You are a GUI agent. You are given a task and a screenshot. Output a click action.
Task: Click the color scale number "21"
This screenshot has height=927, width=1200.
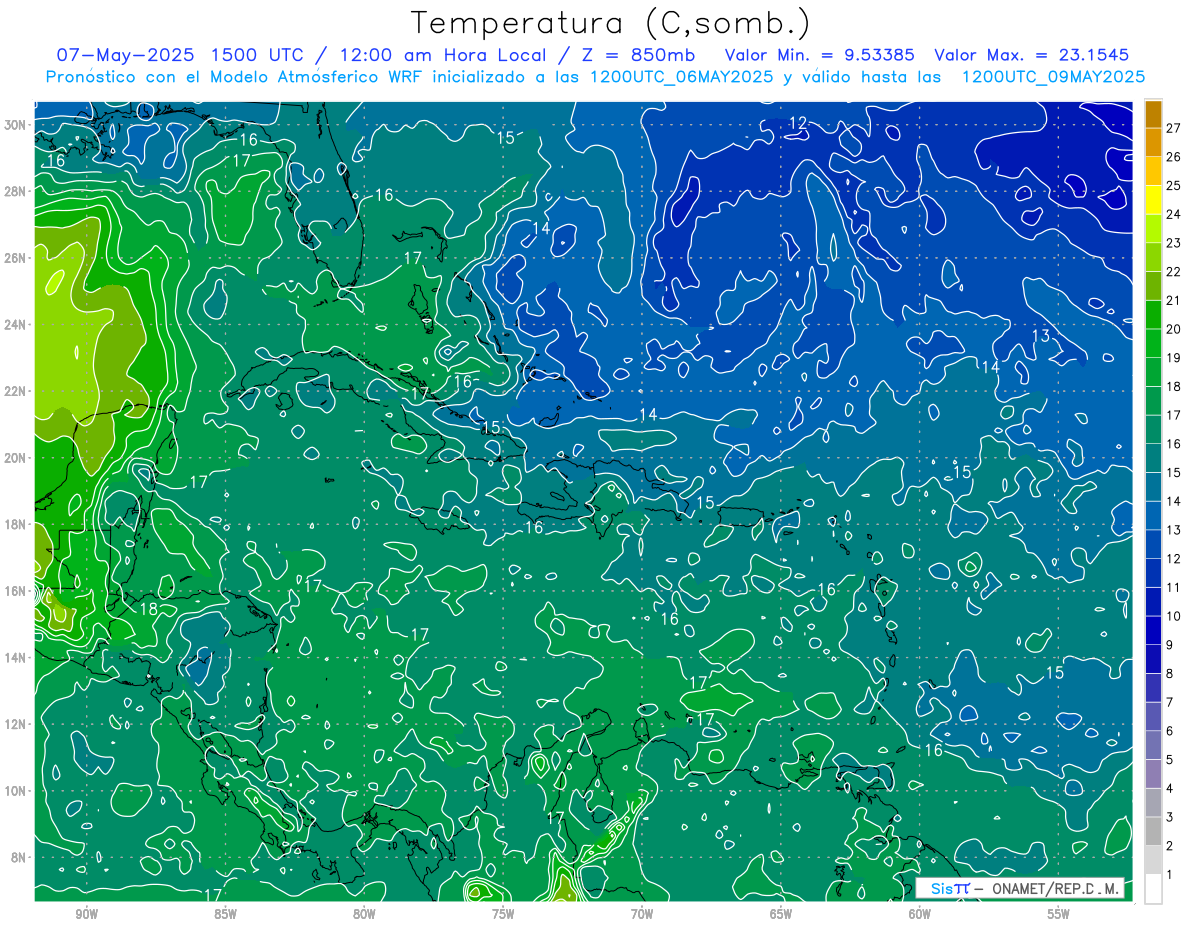(x=1174, y=300)
